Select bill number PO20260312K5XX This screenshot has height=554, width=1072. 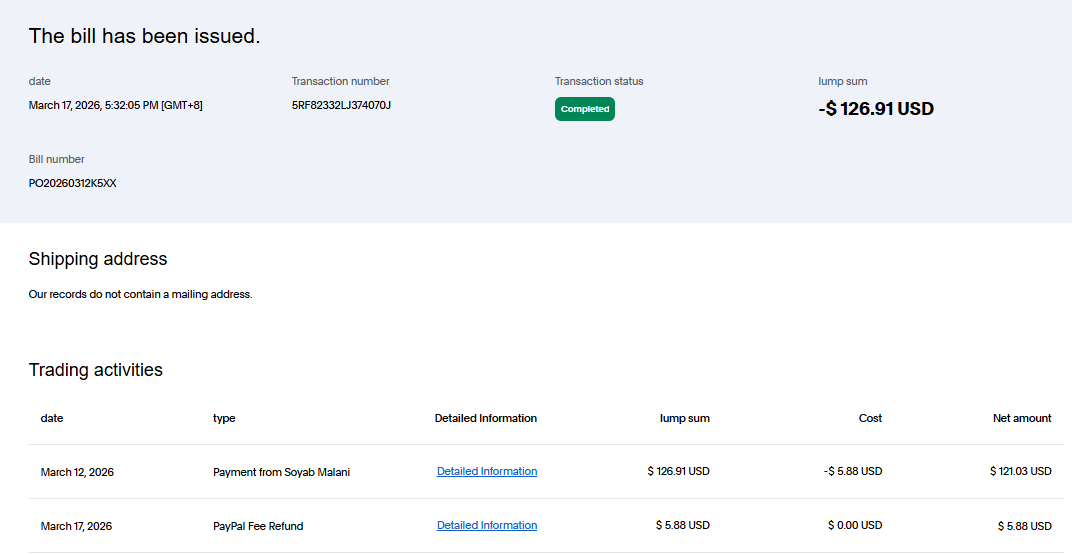[72, 183]
